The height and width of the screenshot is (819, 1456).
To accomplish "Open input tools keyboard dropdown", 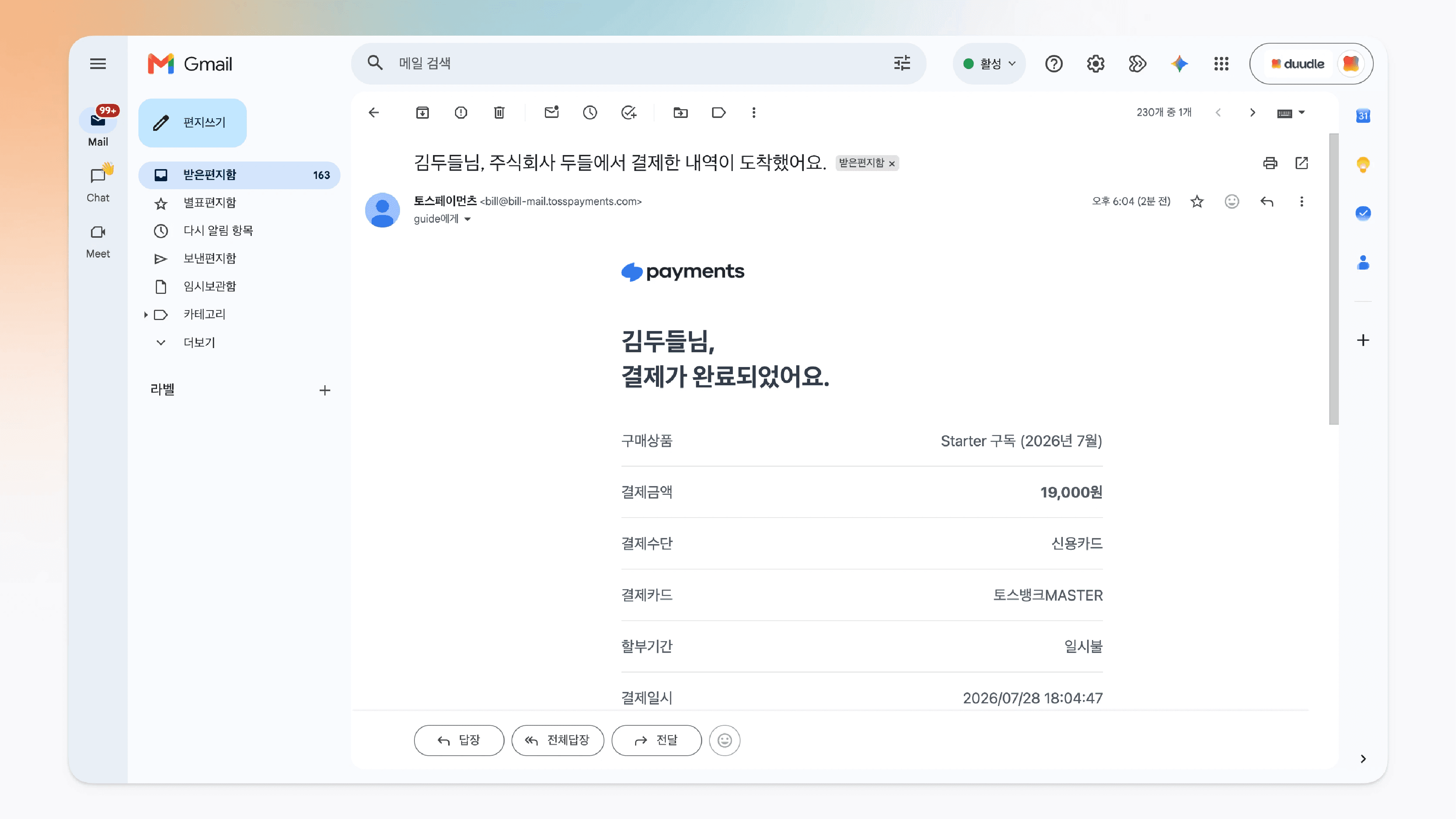I will tap(1290, 113).
